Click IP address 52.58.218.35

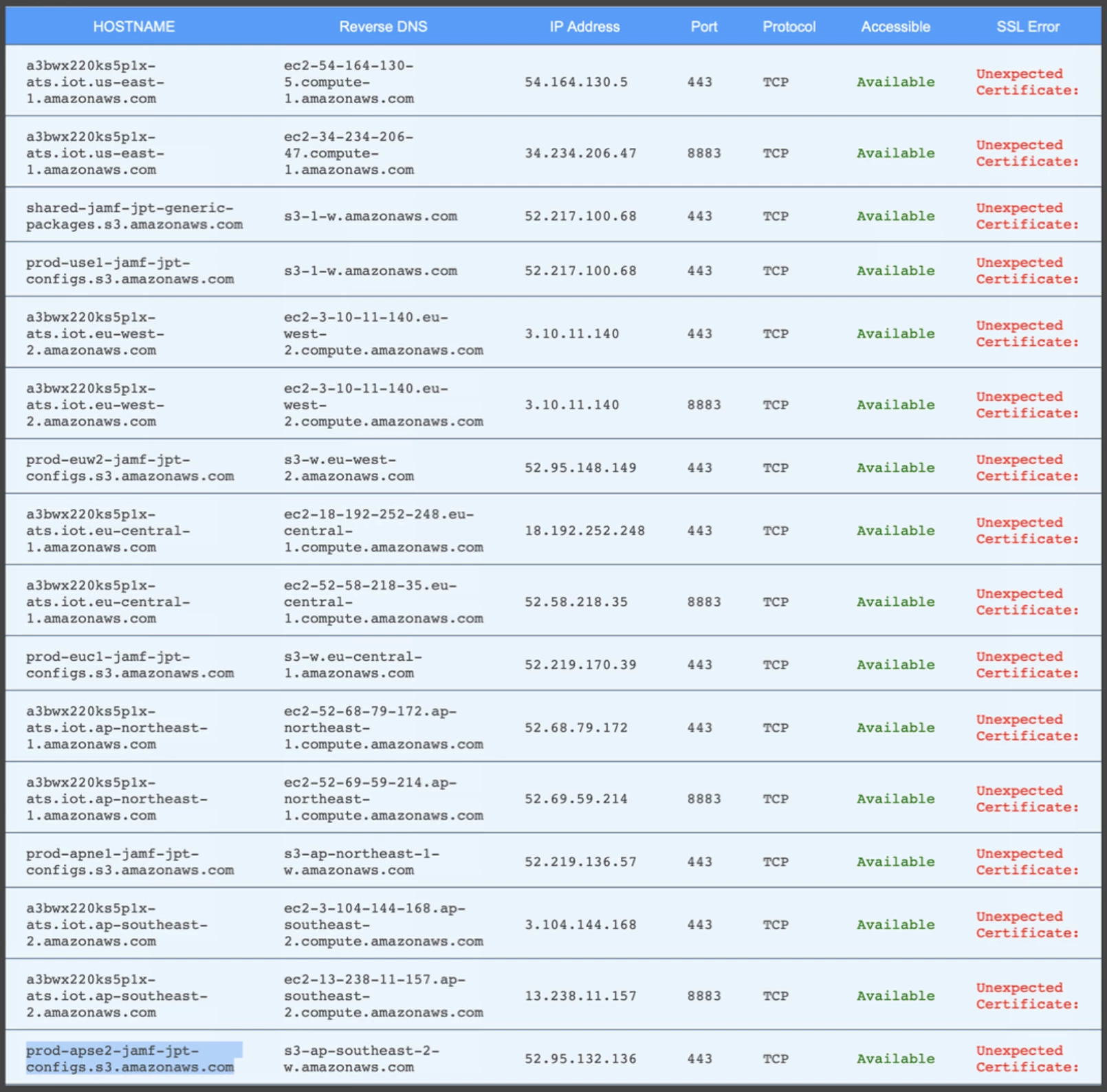576,602
